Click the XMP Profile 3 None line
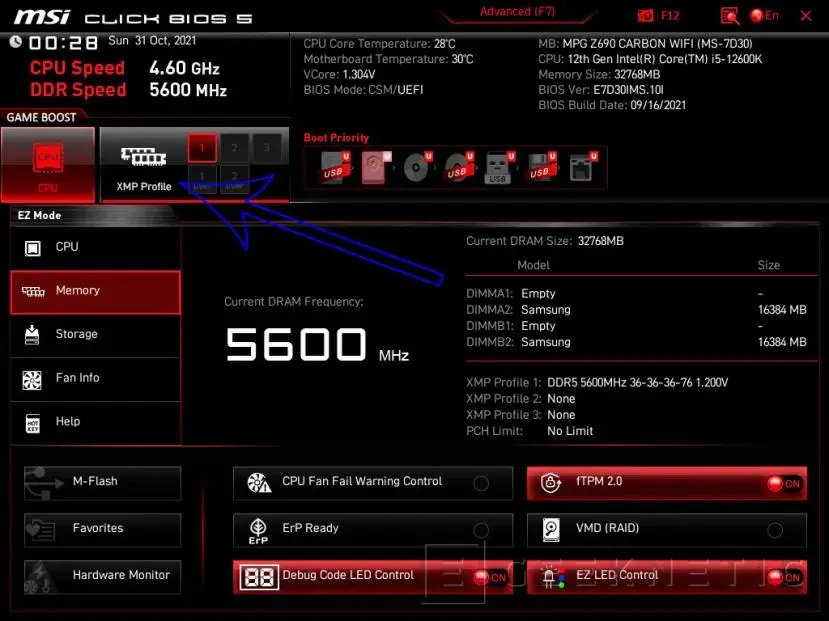Image resolution: width=829 pixels, height=621 pixels. point(520,415)
